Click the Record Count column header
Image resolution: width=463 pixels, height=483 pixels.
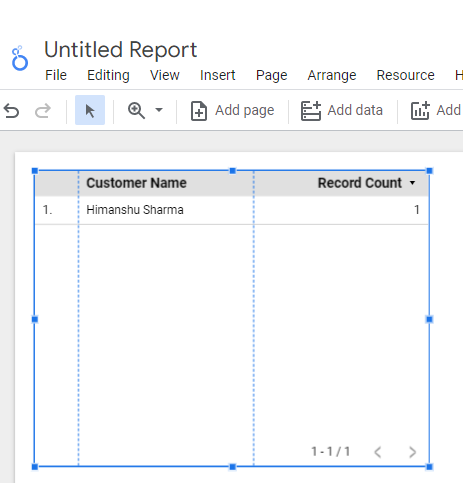[x=360, y=183]
